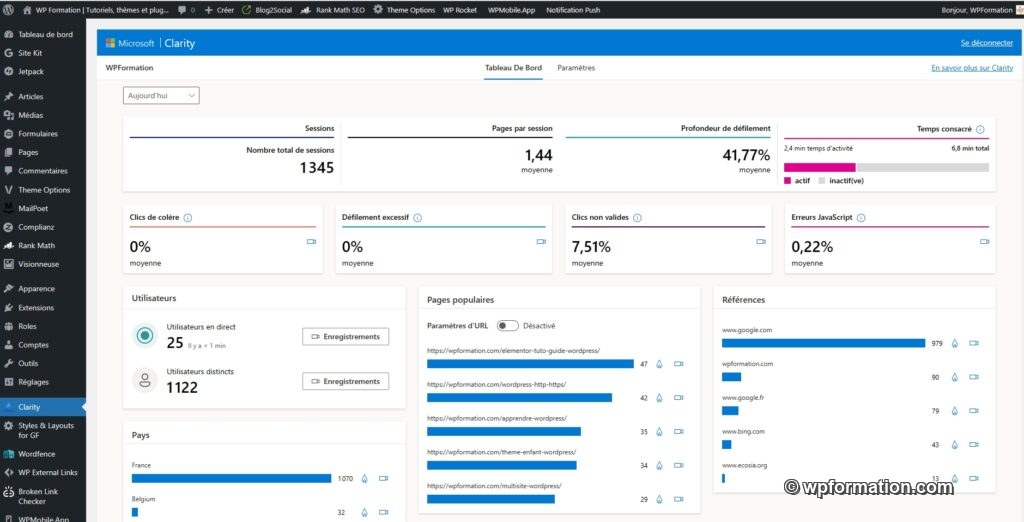This screenshot has height=522, width=1024.
Task: Open heatmap for www.bing.com referrer
Action: 954,444
